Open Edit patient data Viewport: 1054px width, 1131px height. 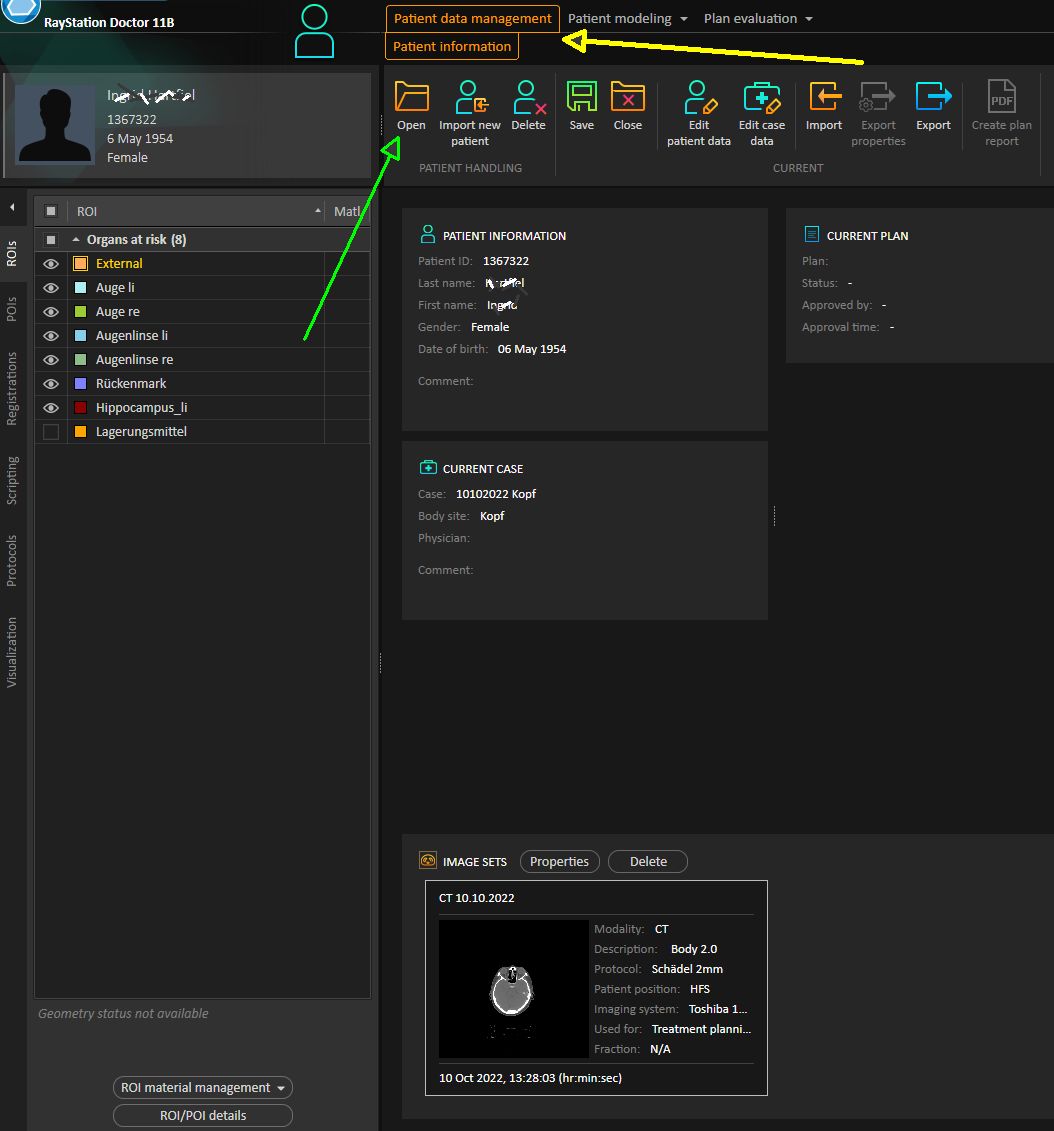tap(699, 98)
